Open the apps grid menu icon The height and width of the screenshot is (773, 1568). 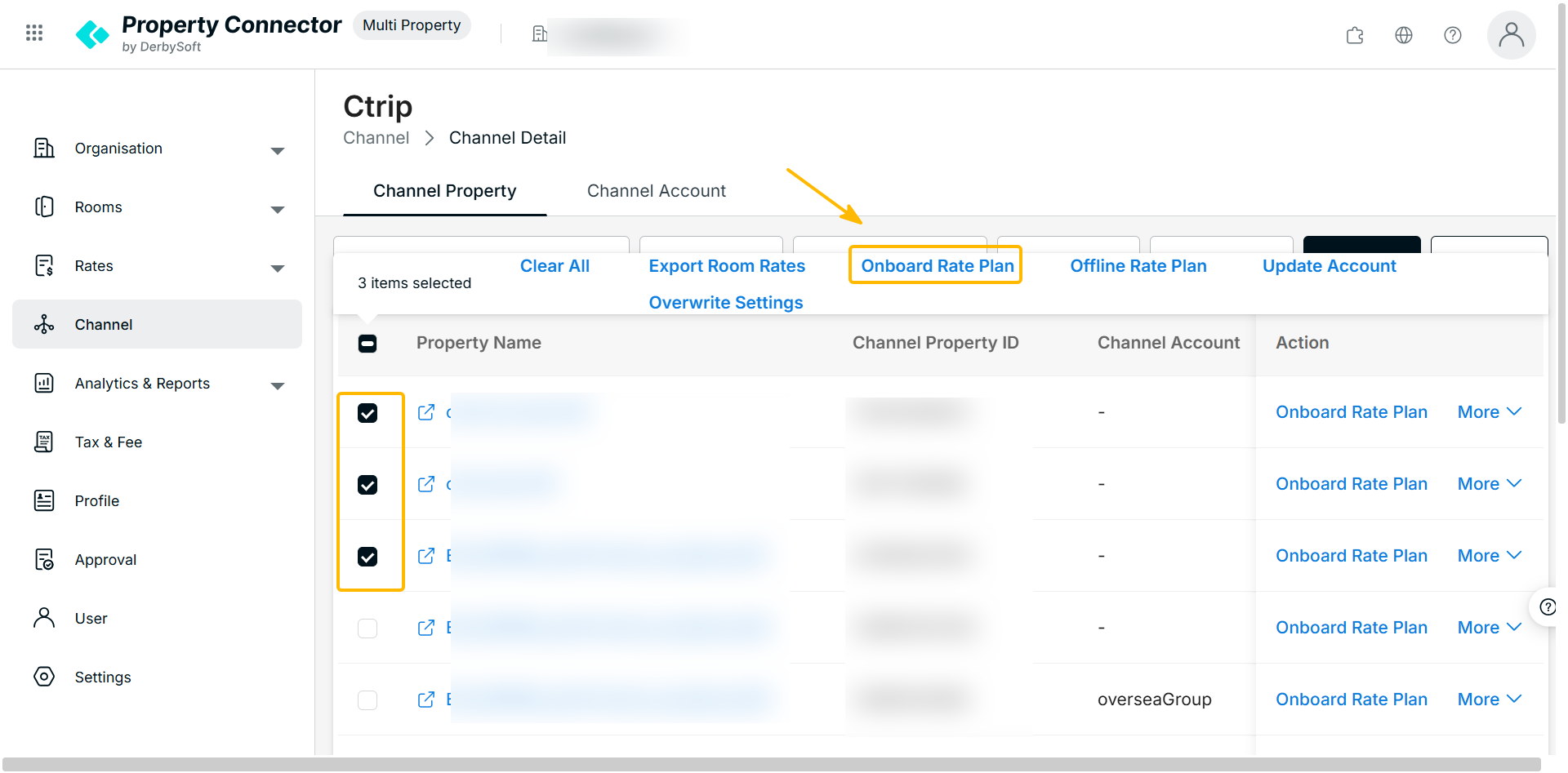[x=34, y=33]
